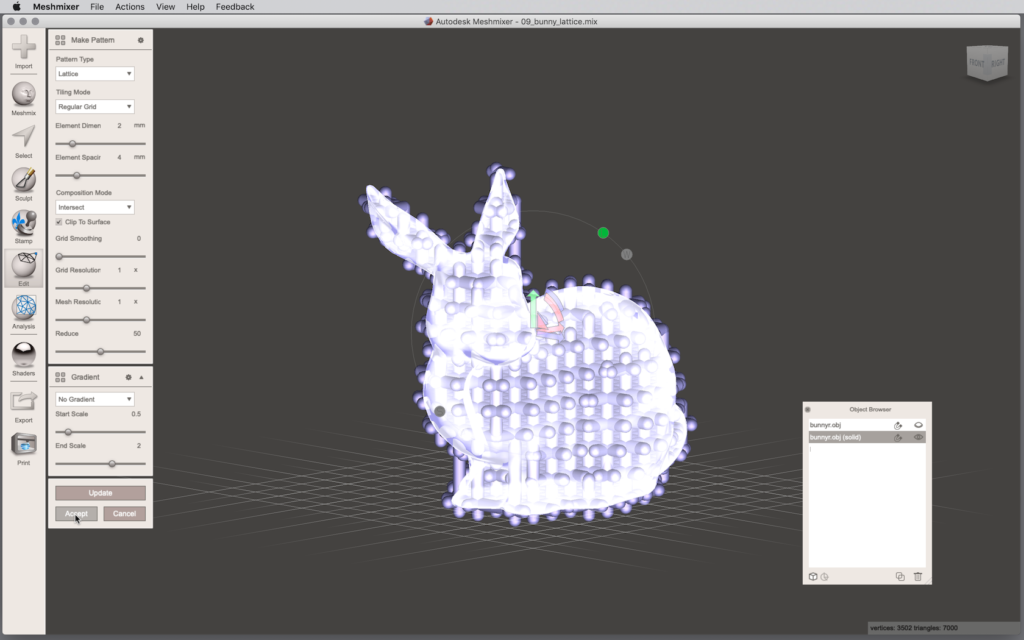This screenshot has height=640, width=1024.
Task: Toggle visibility of bunnyr.obj (solid)
Action: click(918, 437)
